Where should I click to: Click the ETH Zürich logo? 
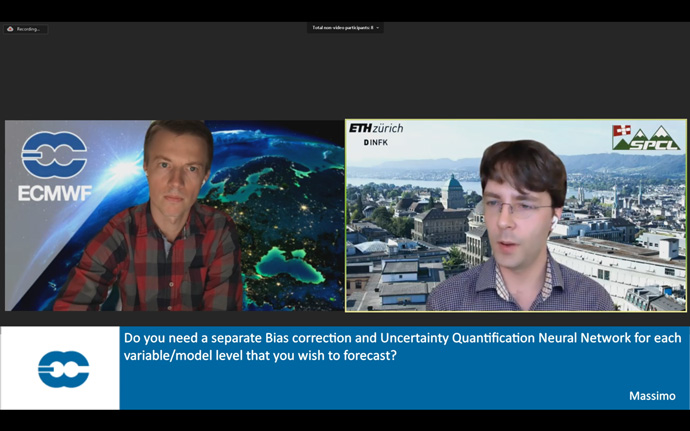tap(376, 128)
